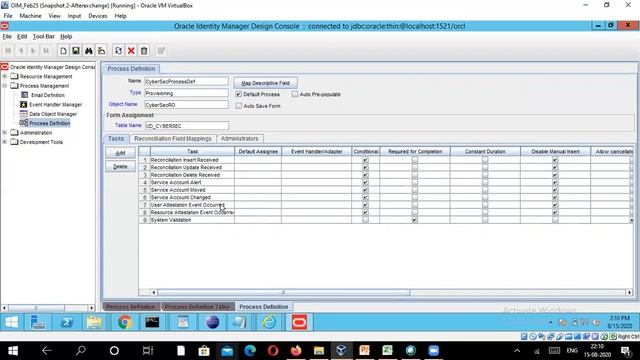
Task: Click the Add task button
Action: coord(120,153)
